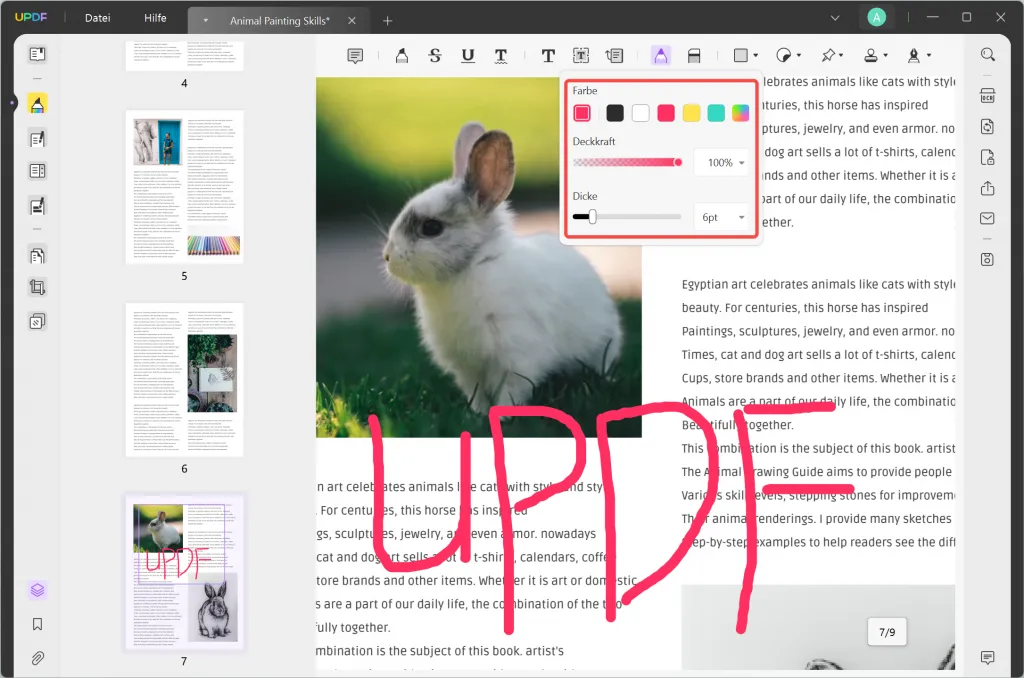Run OCR from right sidebar
The height and width of the screenshot is (678, 1024).
[987, 96]
